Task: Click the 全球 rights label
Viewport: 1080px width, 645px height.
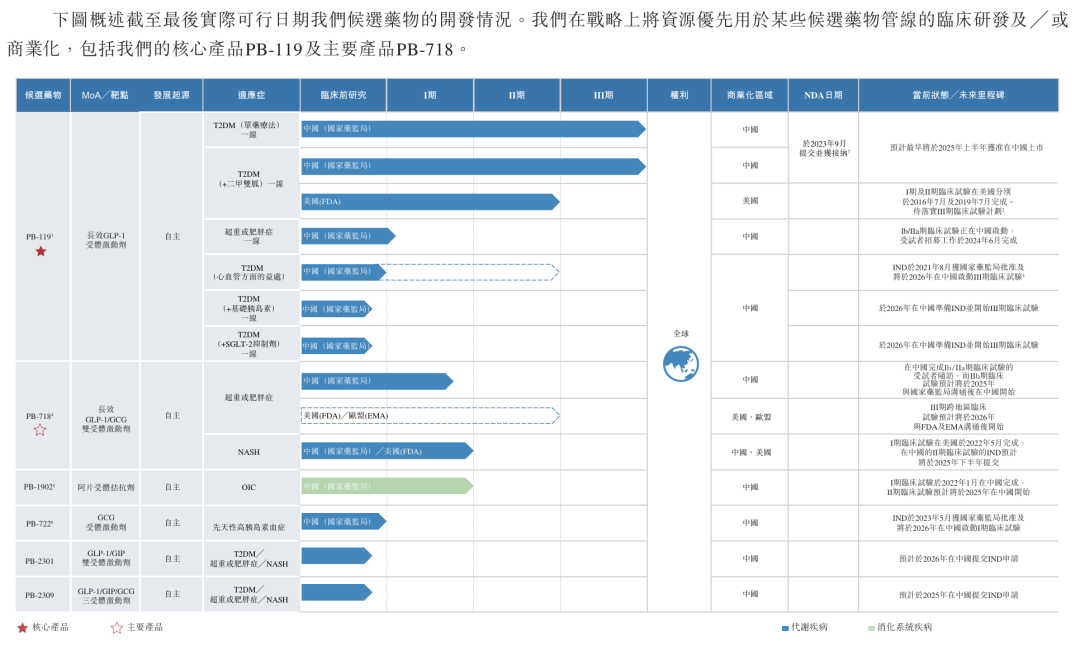Action: 681,334
